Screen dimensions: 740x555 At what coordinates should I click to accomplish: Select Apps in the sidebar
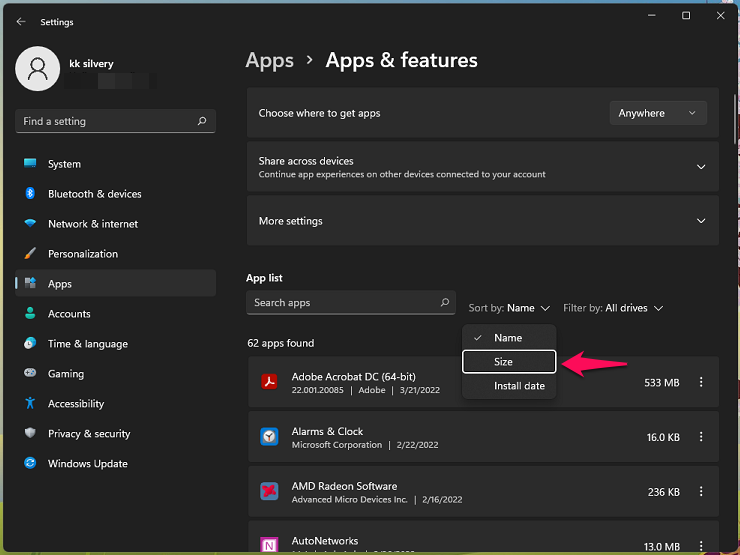click(x=116, y=284)
